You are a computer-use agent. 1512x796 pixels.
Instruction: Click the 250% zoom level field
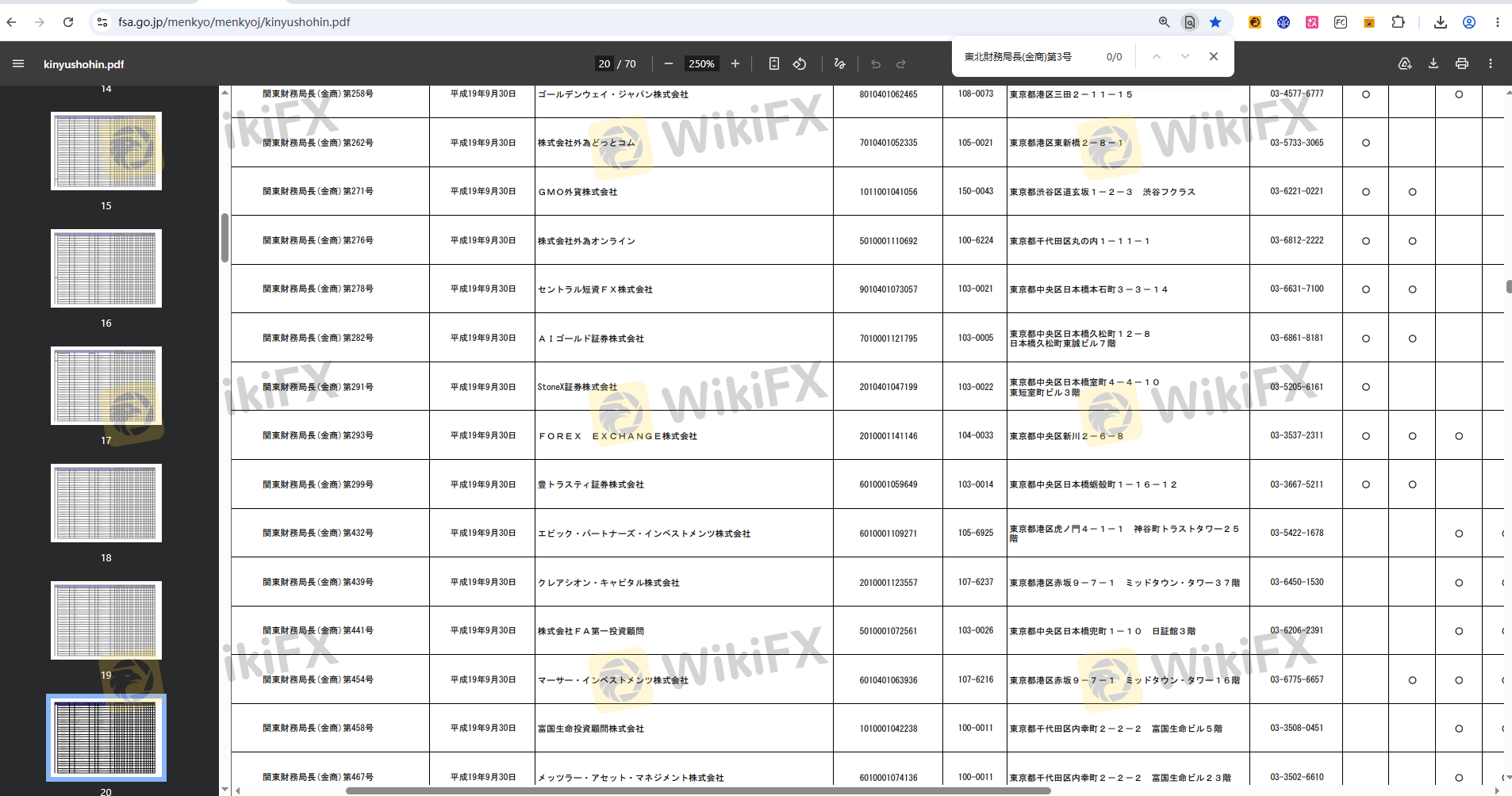tap(701, 63)
